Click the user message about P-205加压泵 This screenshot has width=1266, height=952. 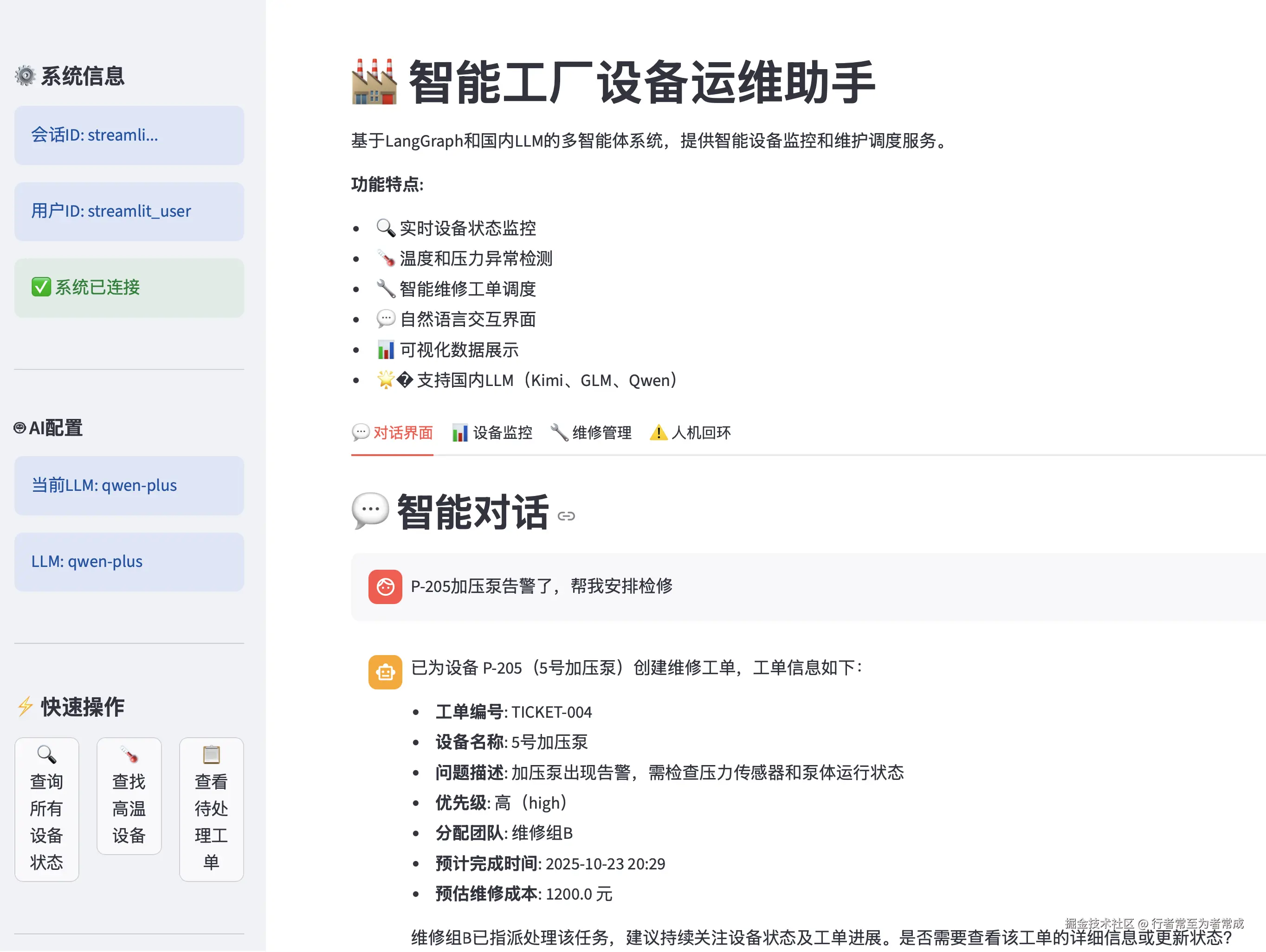tap(542, 586)
